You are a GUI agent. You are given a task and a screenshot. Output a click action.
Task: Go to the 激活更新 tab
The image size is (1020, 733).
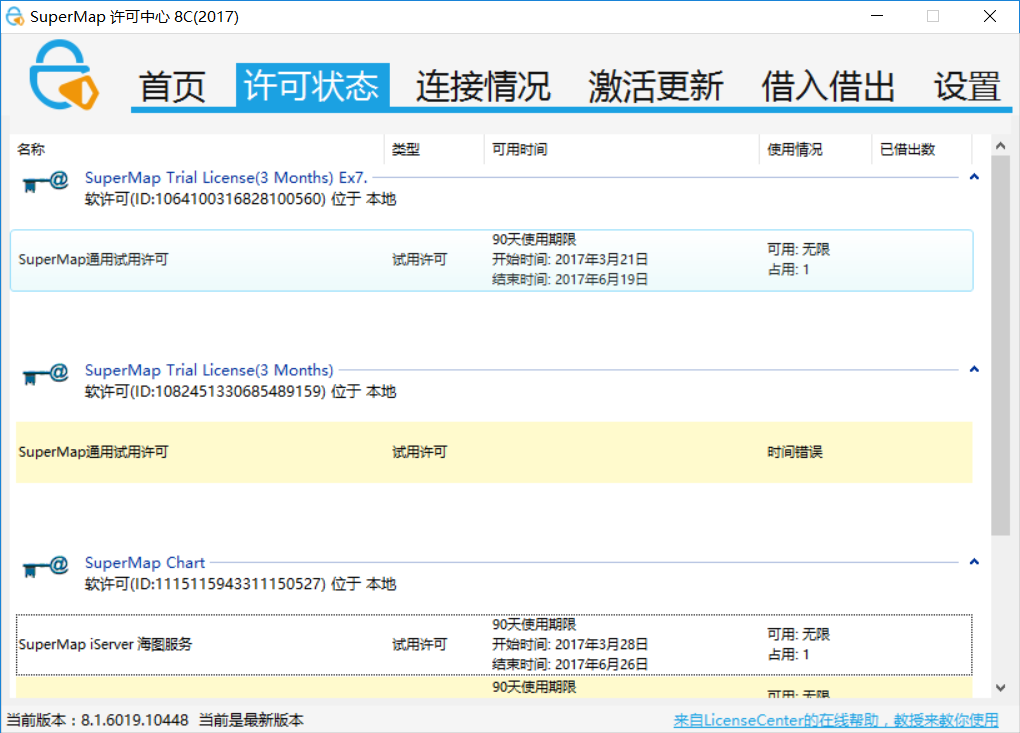pyautogui.click(x=656, y=87)
